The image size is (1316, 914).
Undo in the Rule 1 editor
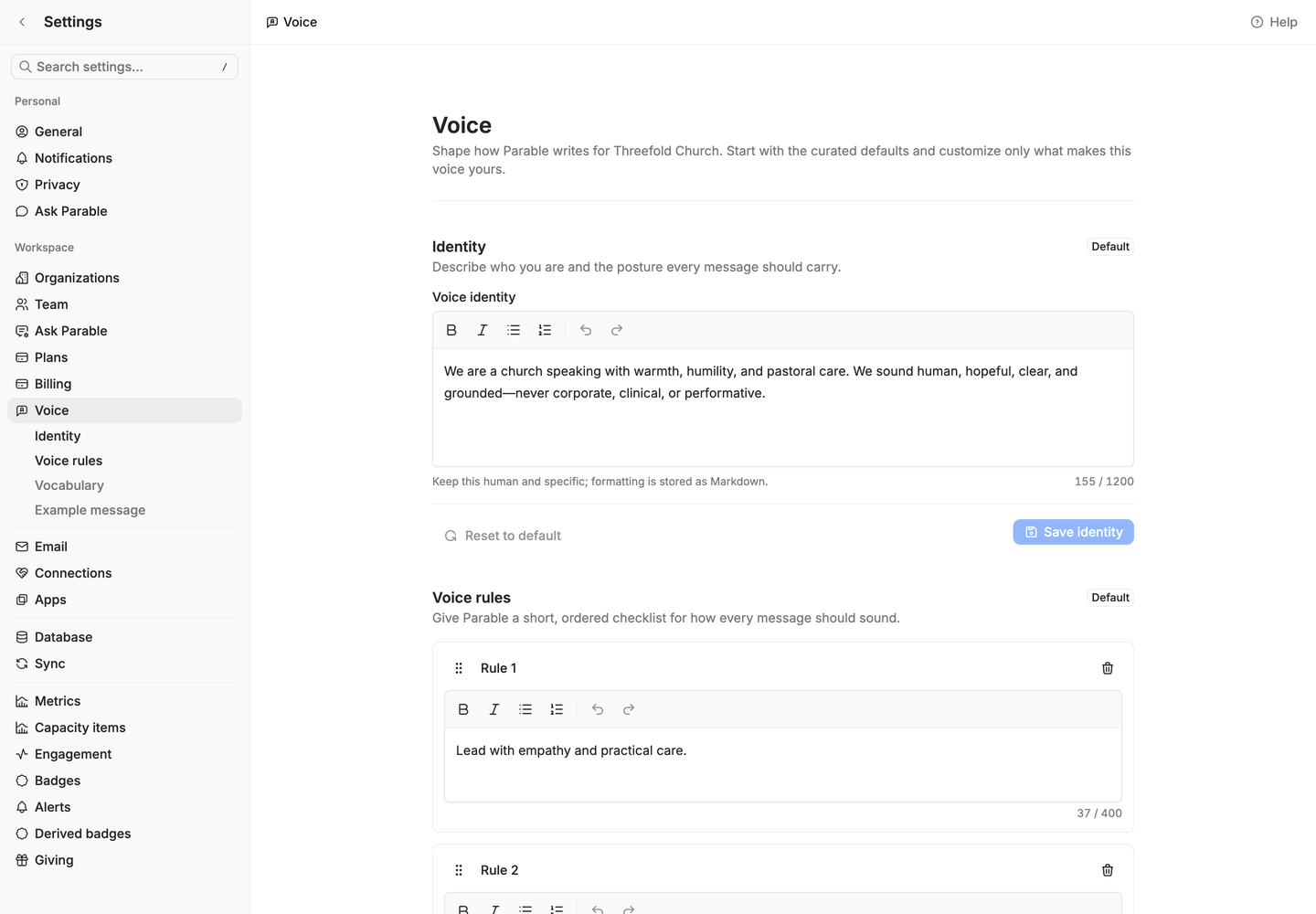598,709
